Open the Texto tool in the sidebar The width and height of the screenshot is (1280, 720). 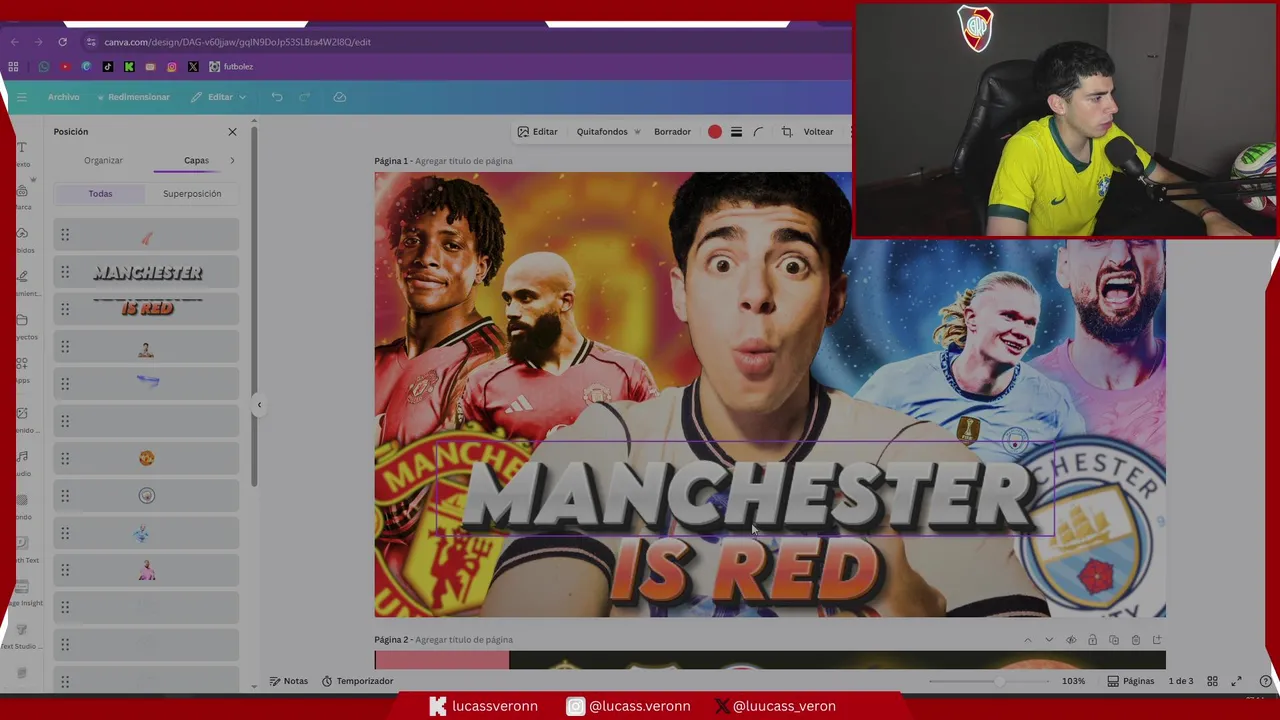(x=21, y=153)
